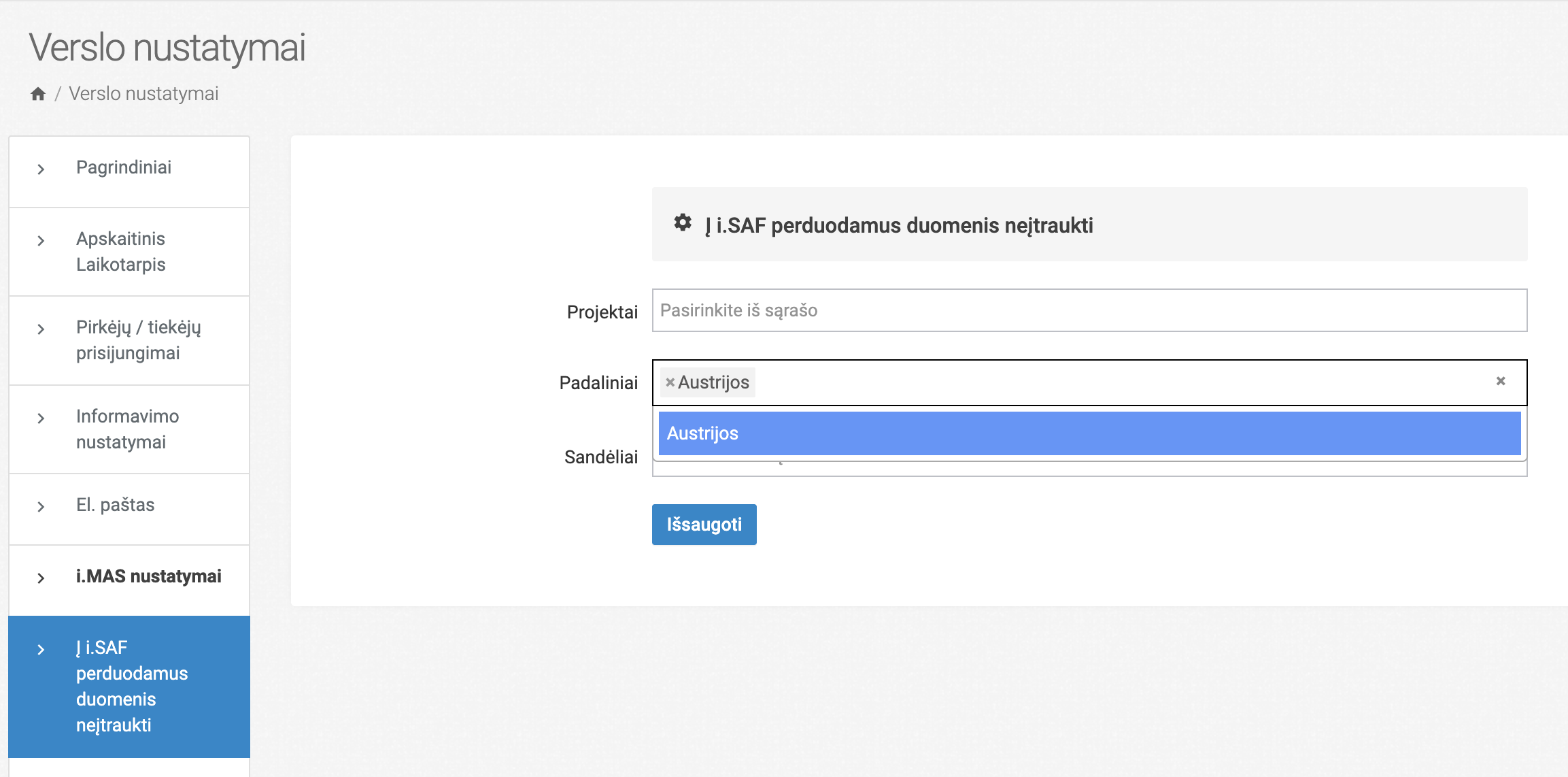1568x777 pixels.
Task: Open the El. paštas settings item
Action: 116,505
